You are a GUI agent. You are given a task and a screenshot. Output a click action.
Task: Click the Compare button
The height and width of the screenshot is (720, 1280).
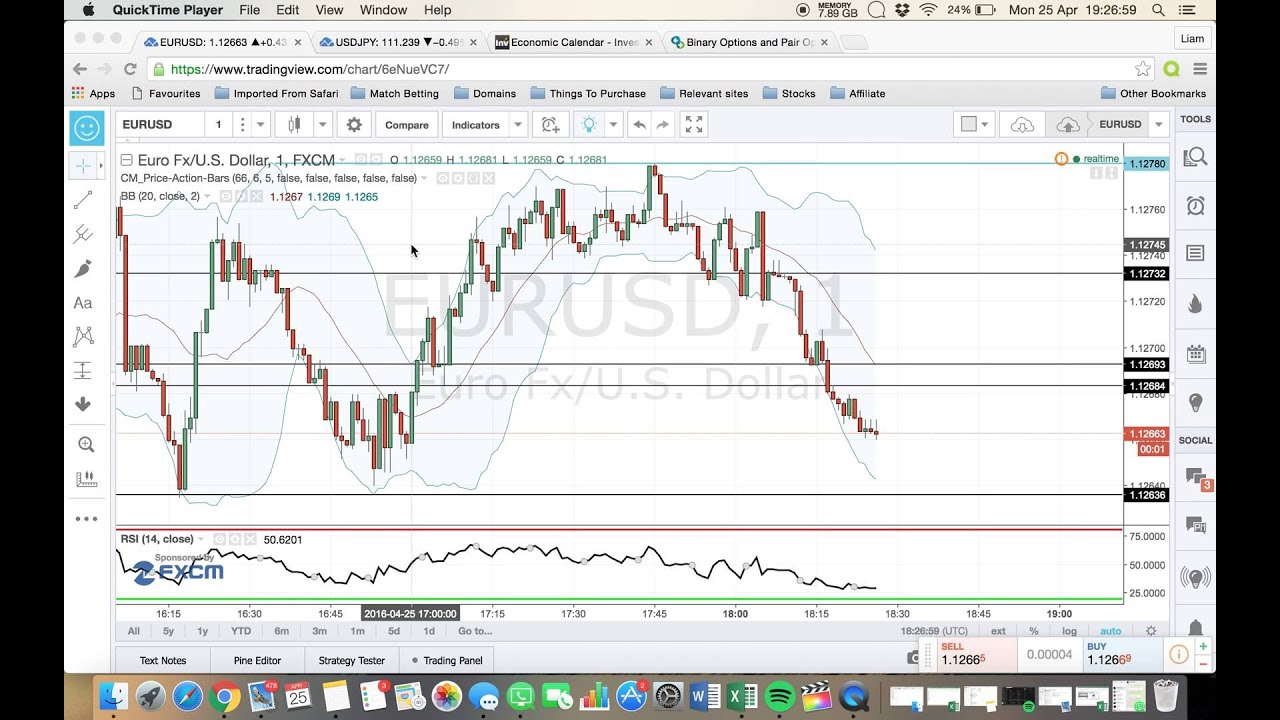click(x=407, y=125)
